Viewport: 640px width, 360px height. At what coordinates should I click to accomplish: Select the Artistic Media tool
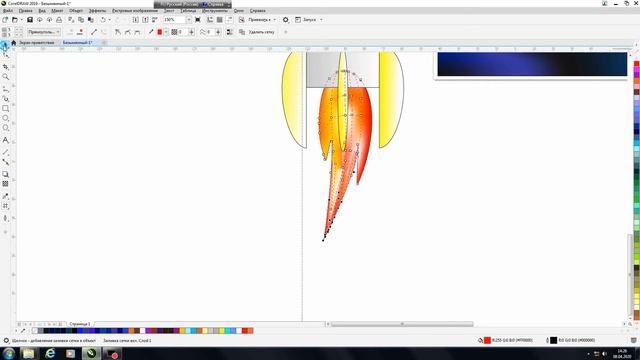(x=5, y=99)
